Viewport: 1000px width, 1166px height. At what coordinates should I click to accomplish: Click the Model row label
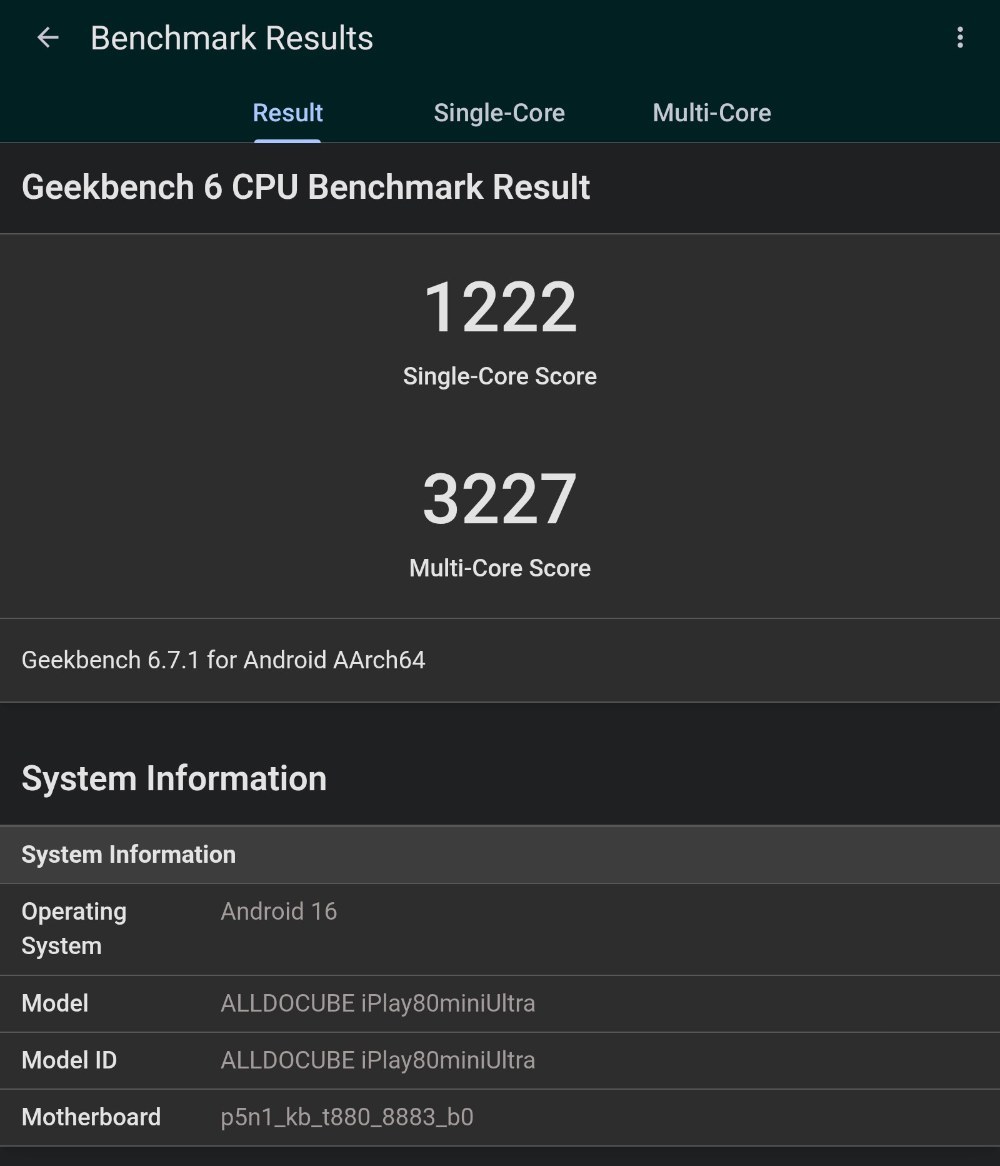pyautogui.click(x=55, y=1004)
